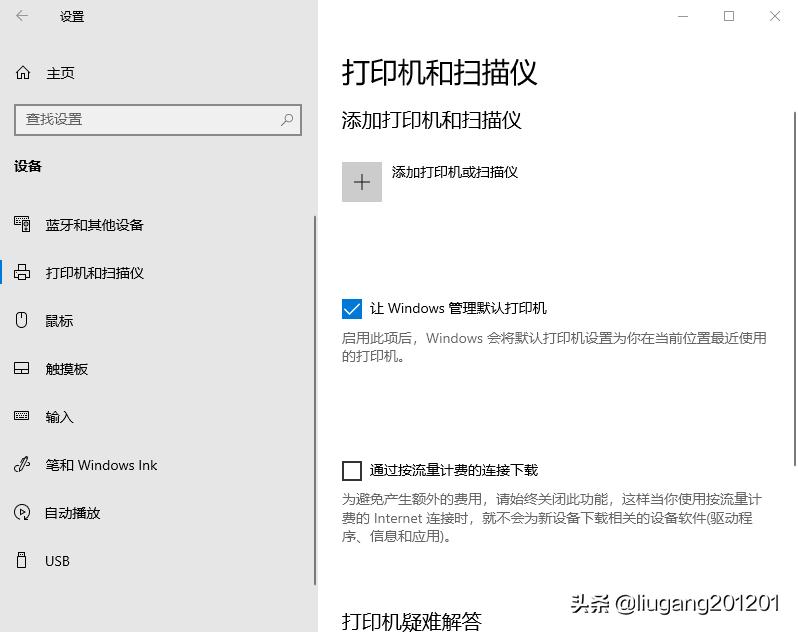Close the 设置 window
Viewport: 798px width, 632px height.
click(775, 16)
